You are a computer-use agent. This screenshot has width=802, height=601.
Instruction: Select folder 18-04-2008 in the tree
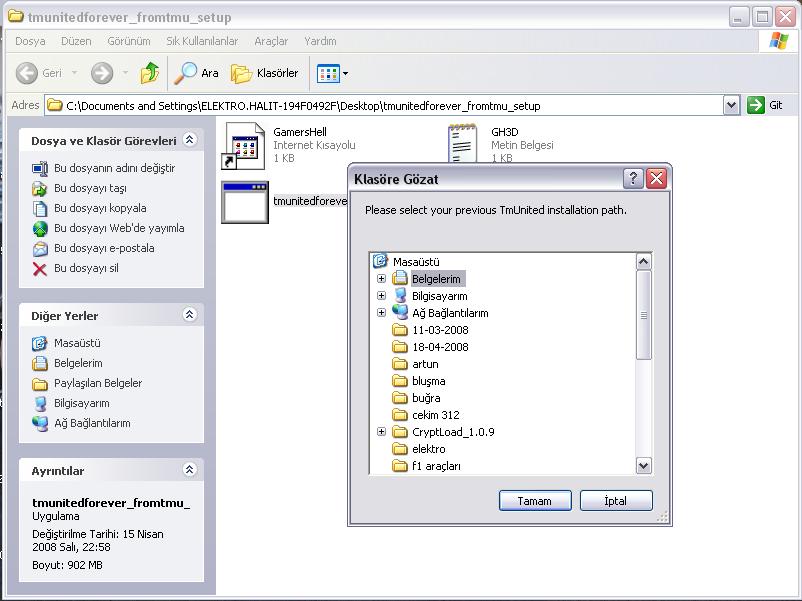point(440,347)
